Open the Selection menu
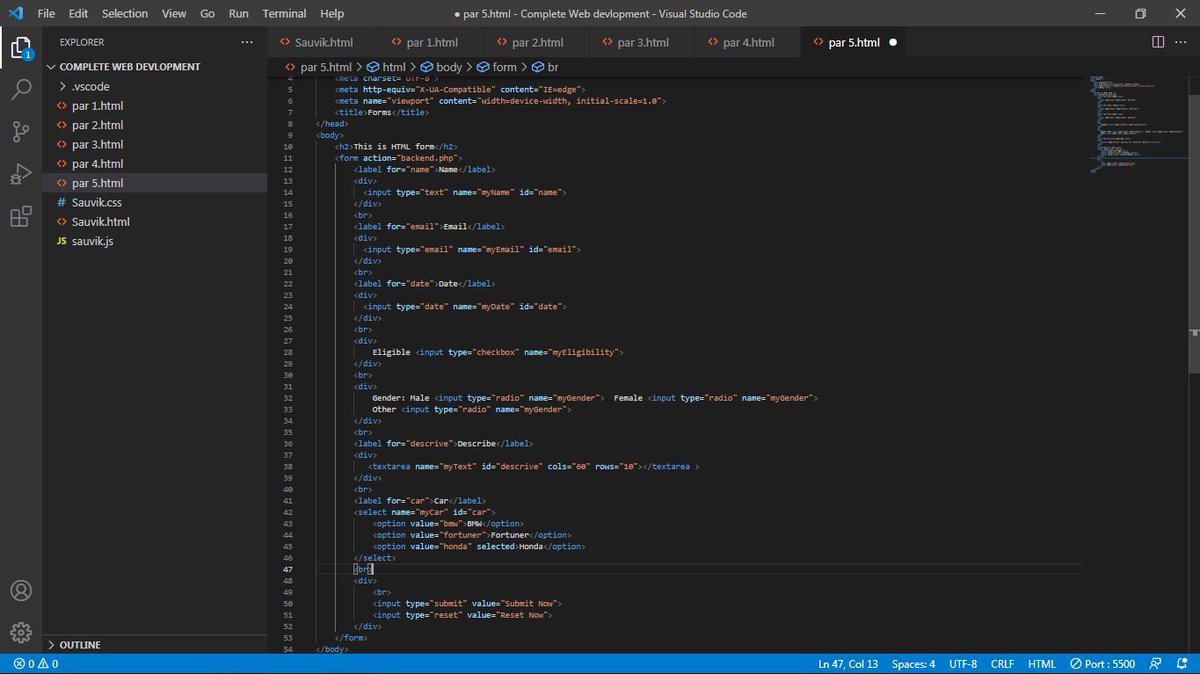This screenshot has height=674, width=1200. coord(125,14)
